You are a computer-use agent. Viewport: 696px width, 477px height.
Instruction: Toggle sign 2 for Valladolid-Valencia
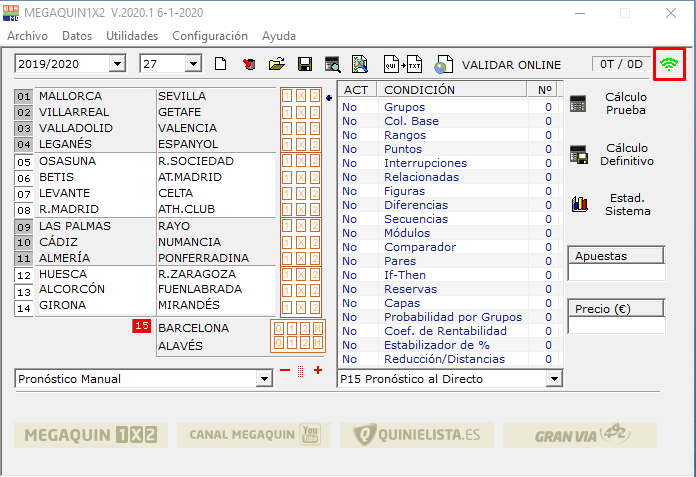(315, 129)
